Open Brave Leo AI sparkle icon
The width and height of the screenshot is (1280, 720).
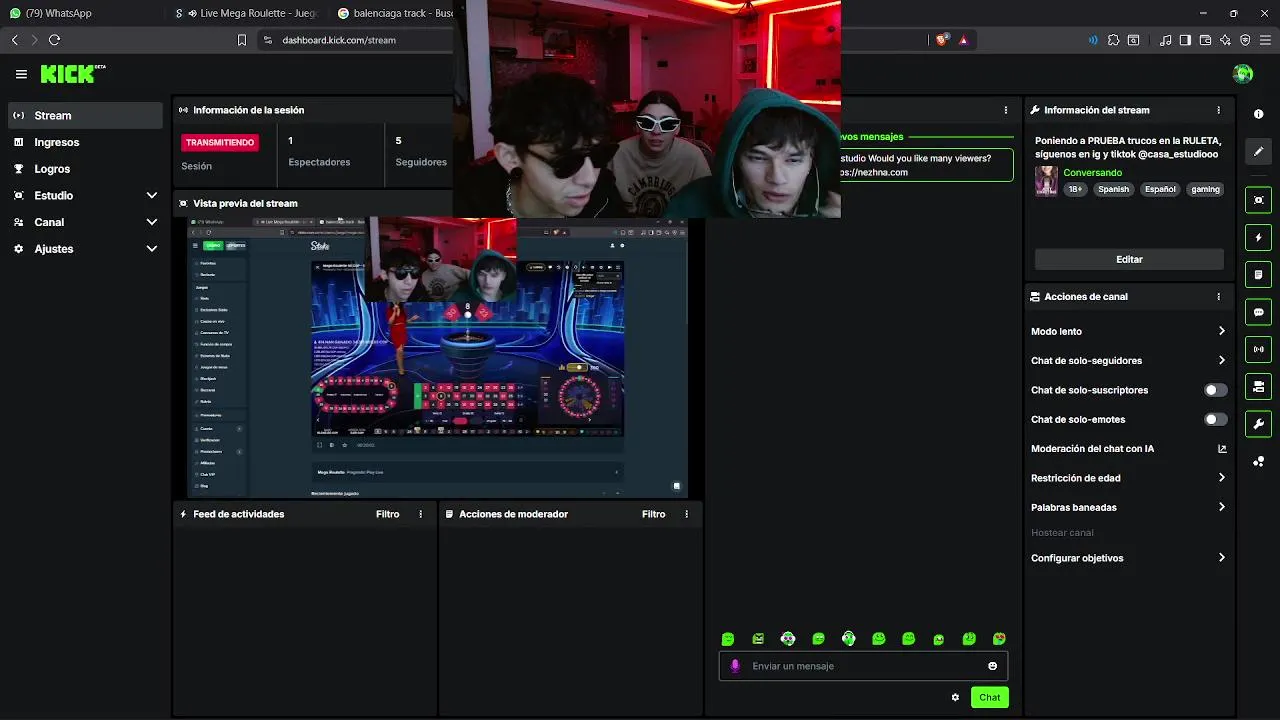click(1225, 40)
